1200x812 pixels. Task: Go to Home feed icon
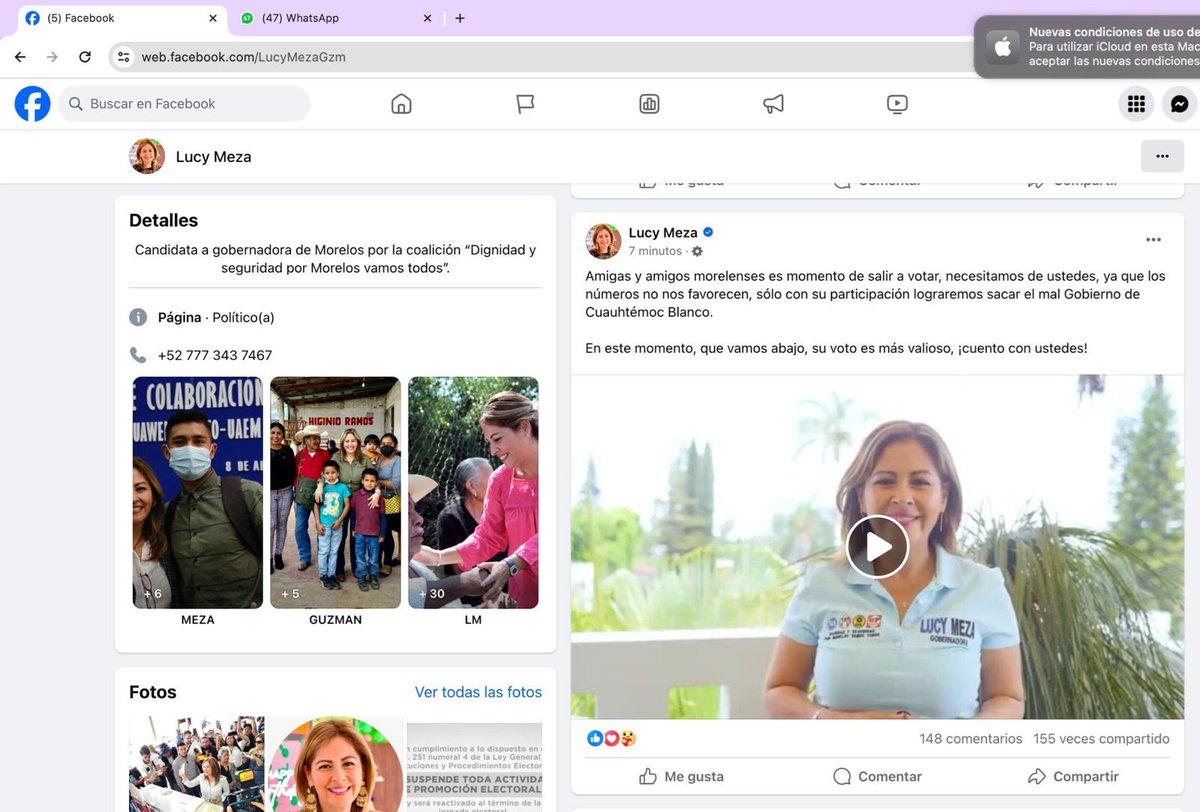click(x=401, y=104)
